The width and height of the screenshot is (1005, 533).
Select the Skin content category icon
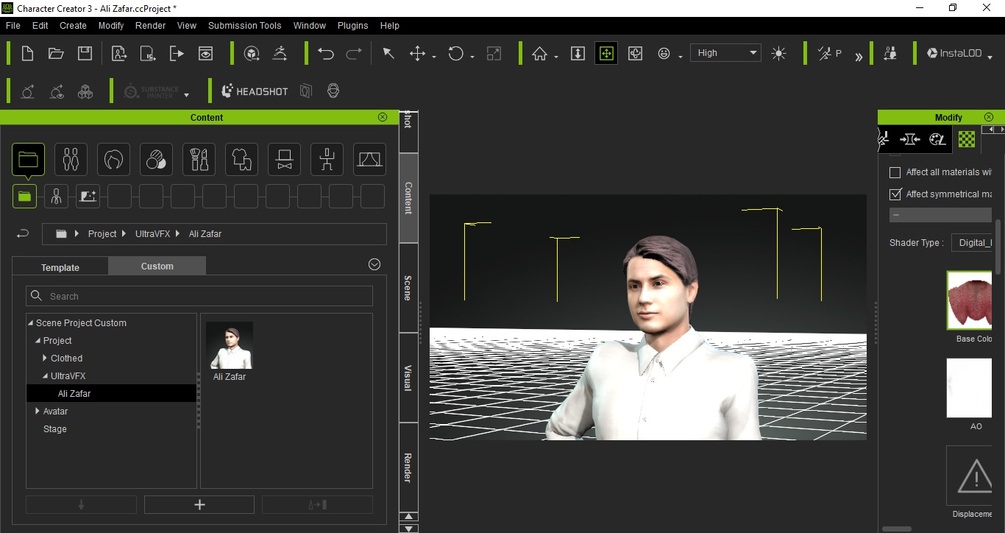pos(156,160)
